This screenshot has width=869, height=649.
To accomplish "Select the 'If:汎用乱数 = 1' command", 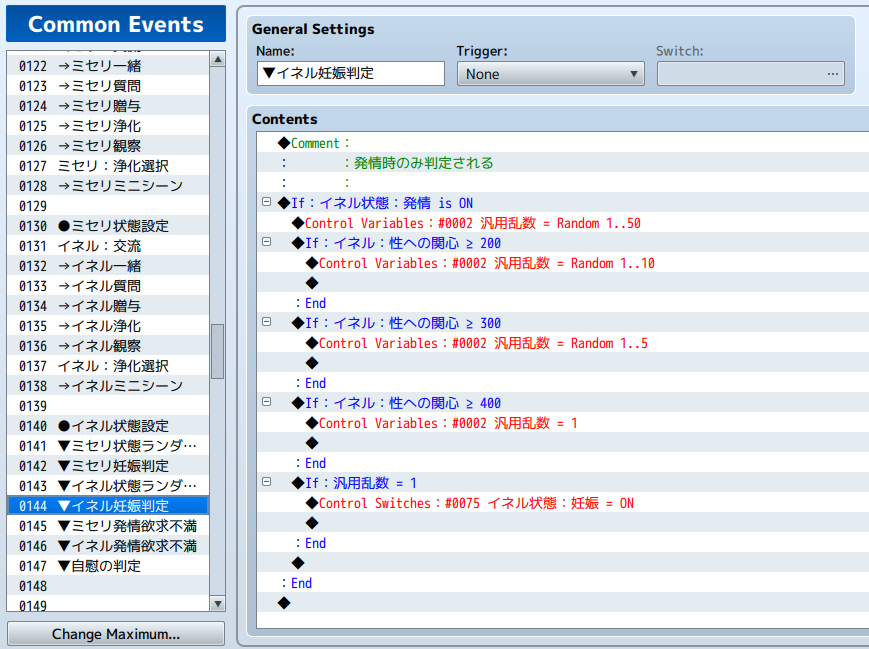I will click(563, 483).
